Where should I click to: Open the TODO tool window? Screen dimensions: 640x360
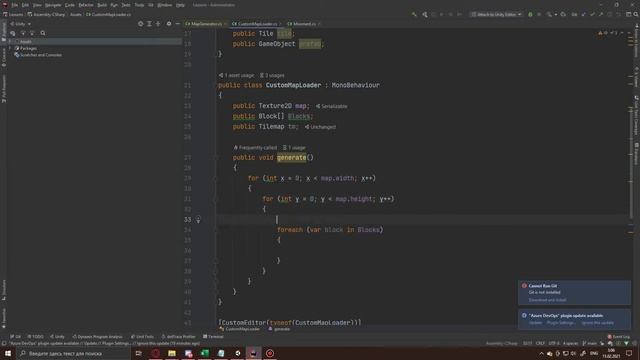pyautogui.click(x=36, y=337)
